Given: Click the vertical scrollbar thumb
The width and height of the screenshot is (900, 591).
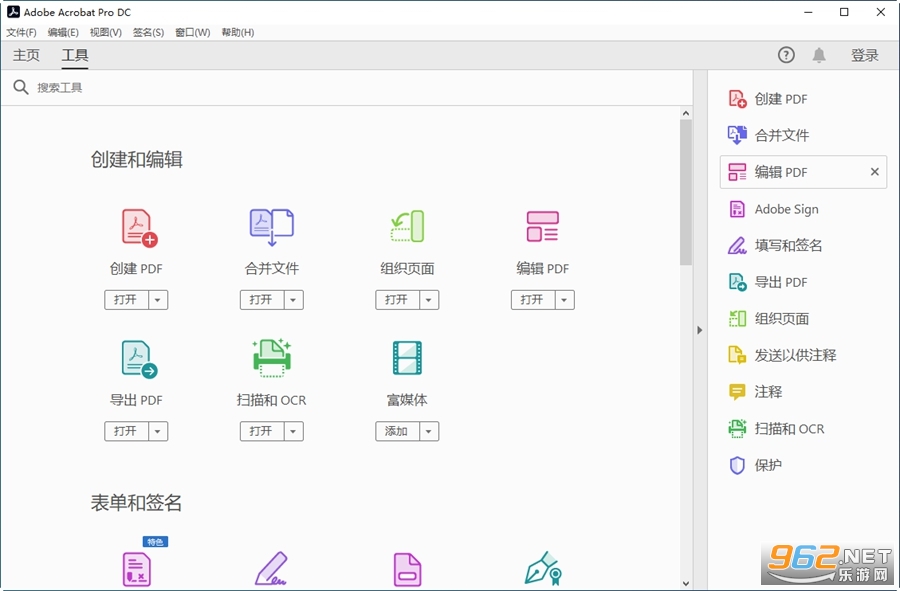Looking at the screenshot, I should (686, 193).
